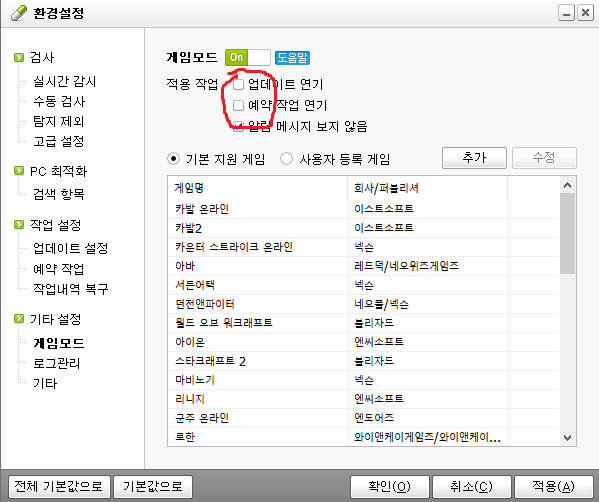
Task: Open 탐지 제외 in the sidebar
Action: [x=58, y=121]
